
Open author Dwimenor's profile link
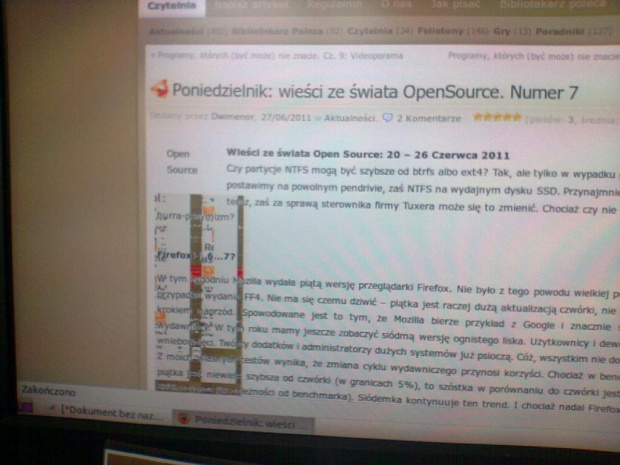227,118
